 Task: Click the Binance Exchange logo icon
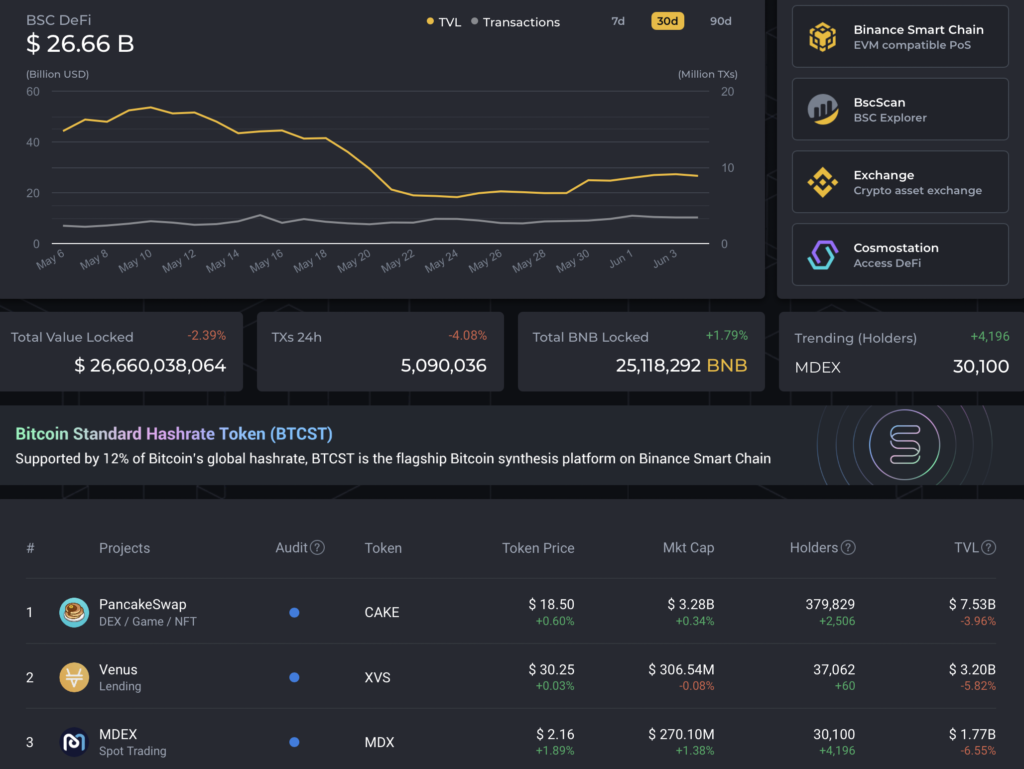click(823, 183)
